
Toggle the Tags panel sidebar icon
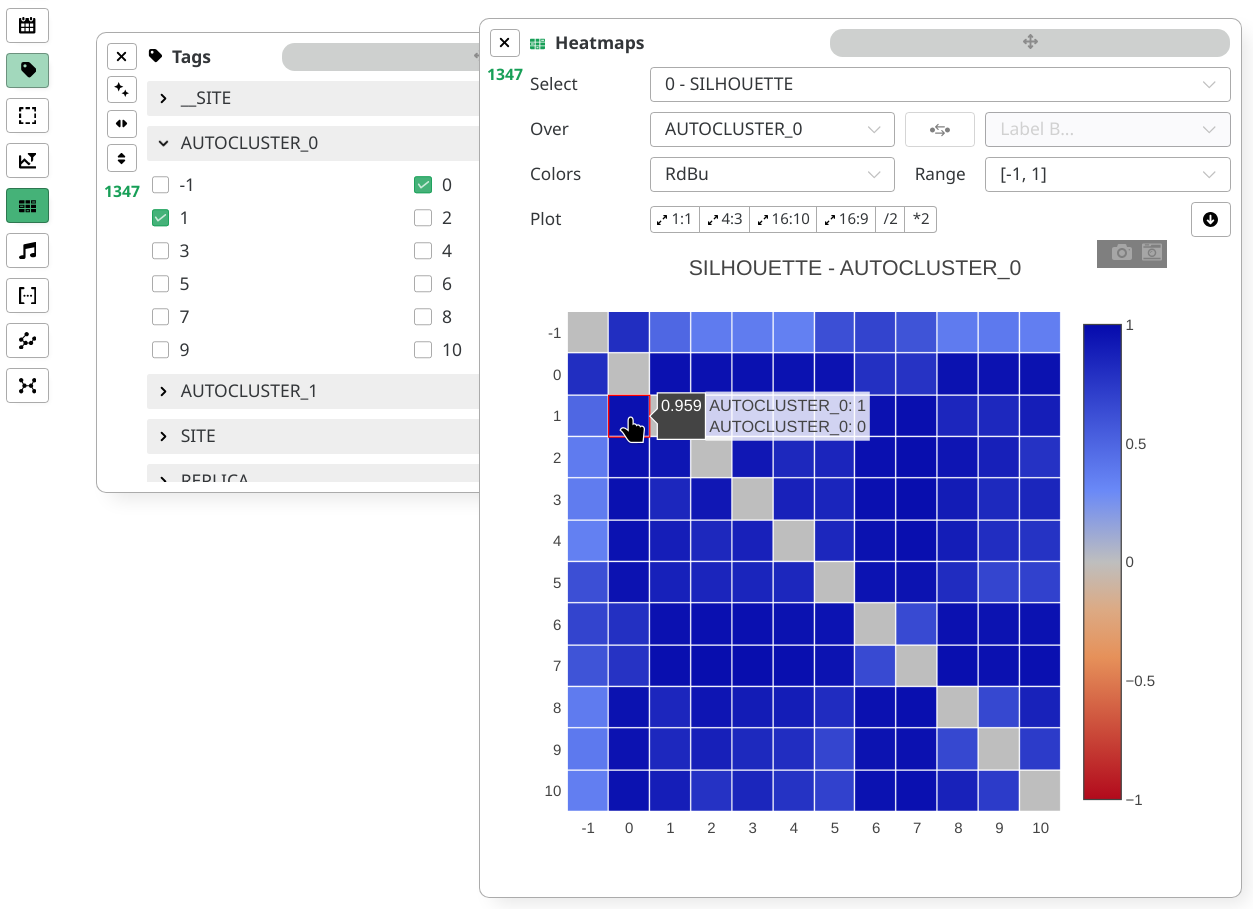click(27, 70)
